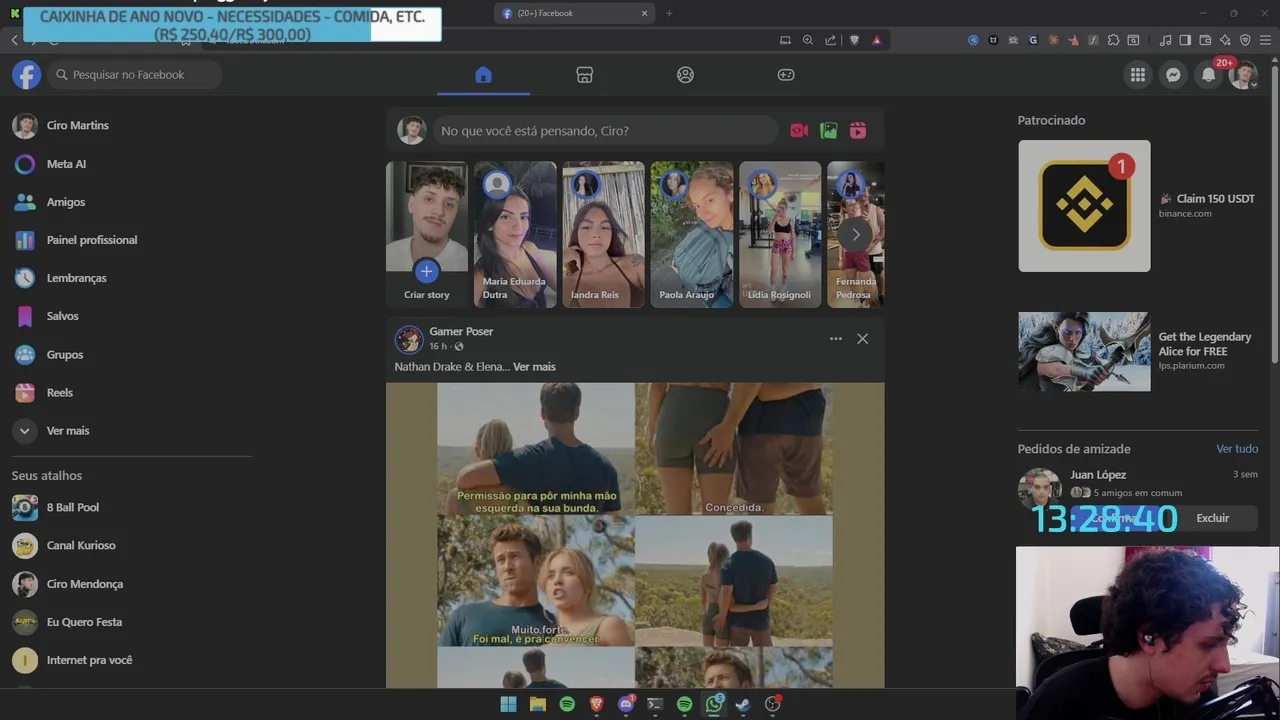Open Grupos in left sidebar
Image resolution: width=1280 pixels, height=720 pixels.
[130, 355]
